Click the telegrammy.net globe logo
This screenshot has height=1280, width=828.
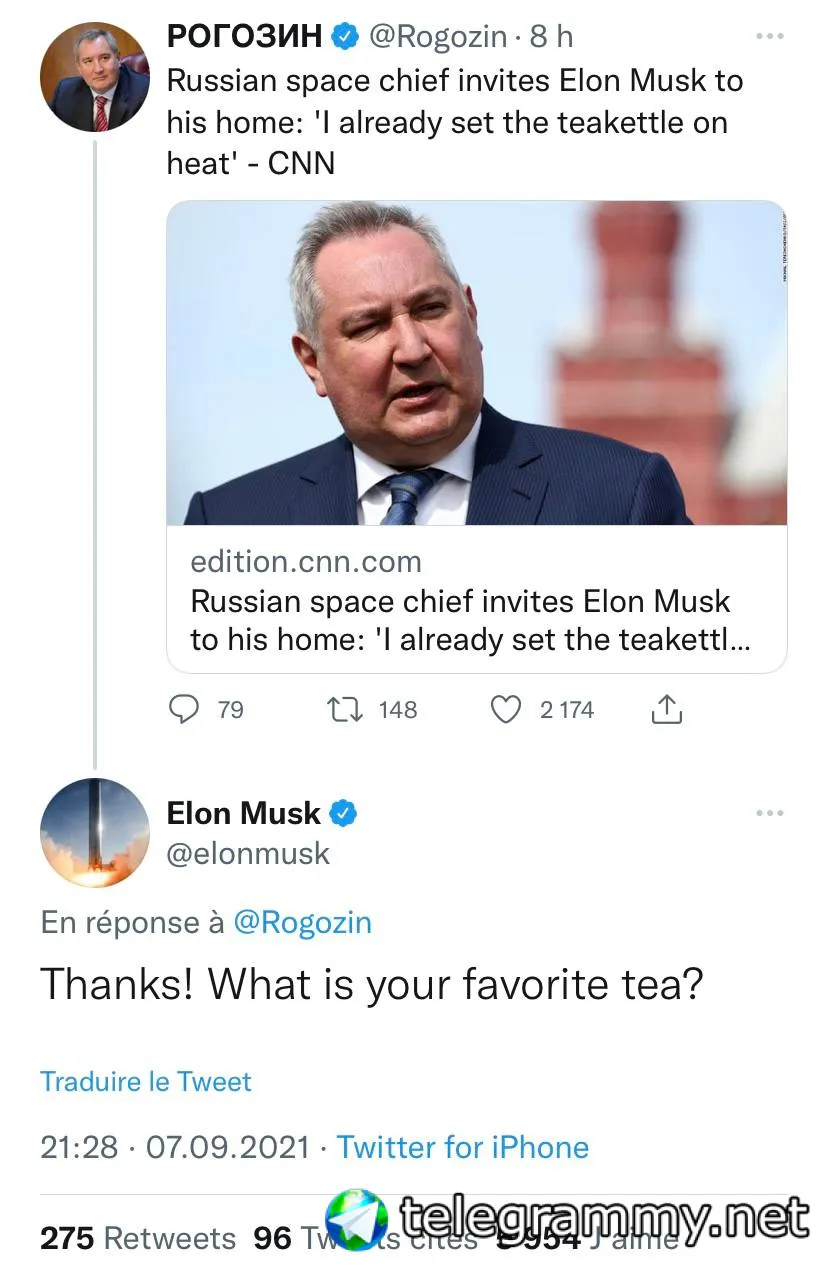click(359, 1218)
